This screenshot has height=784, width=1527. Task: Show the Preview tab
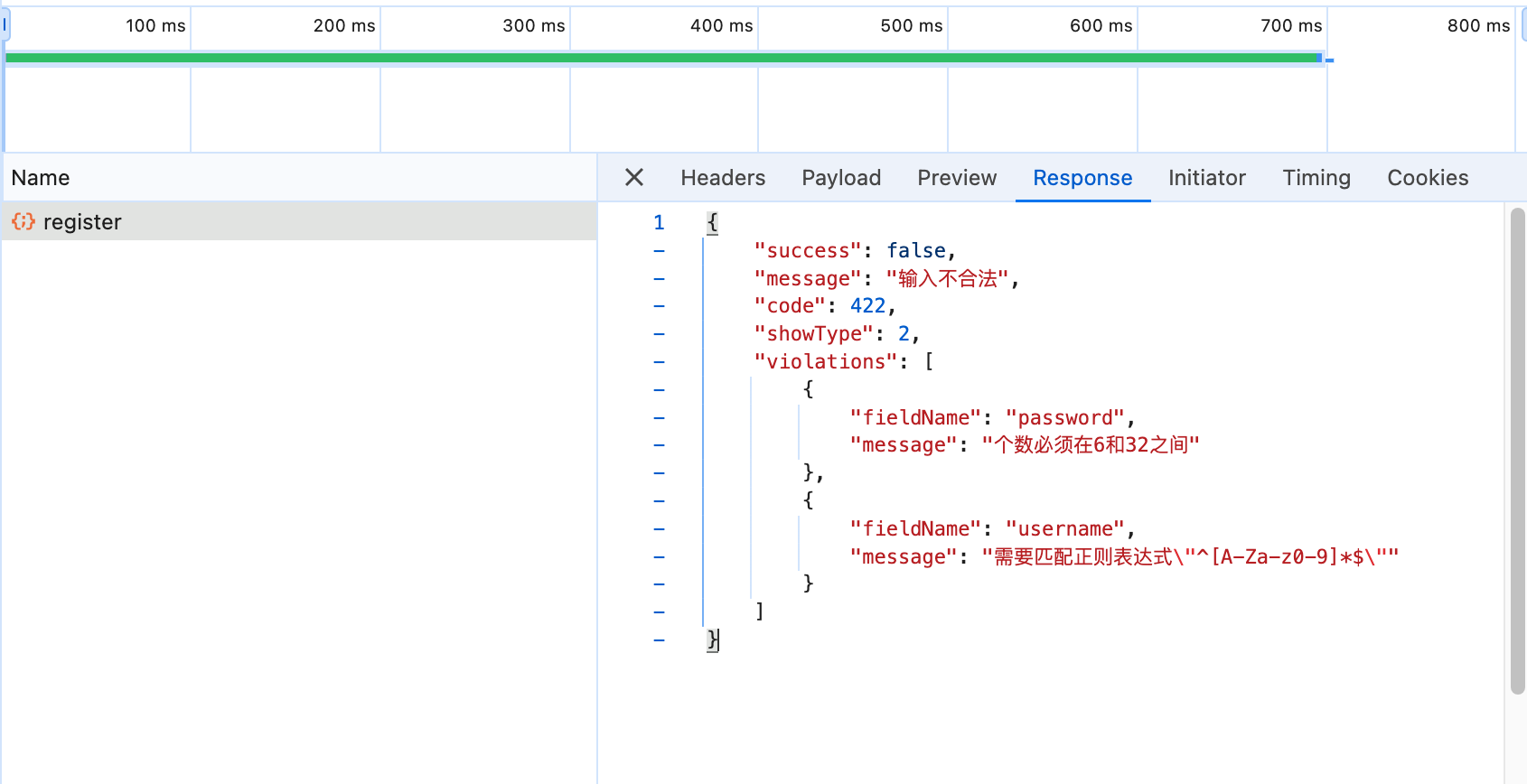coord(956,178)
